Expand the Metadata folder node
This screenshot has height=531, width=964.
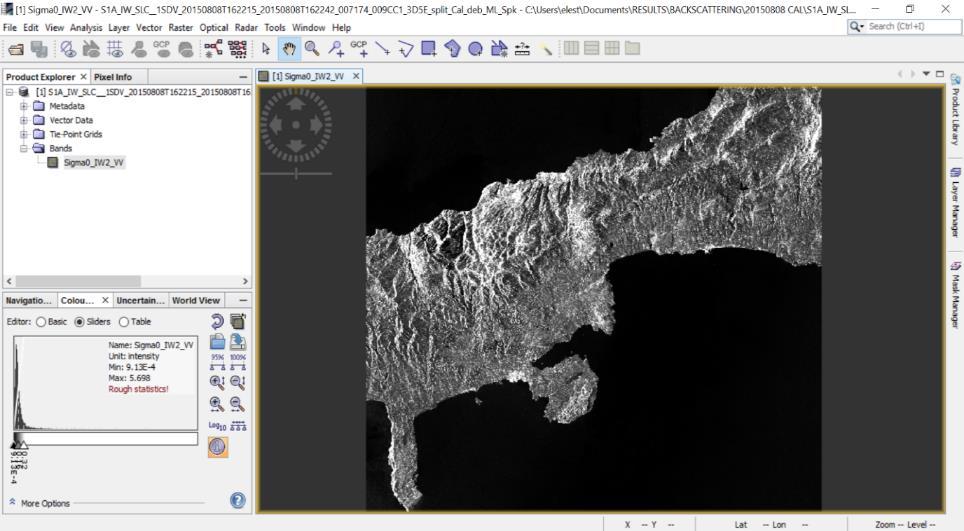pos(23,106)
